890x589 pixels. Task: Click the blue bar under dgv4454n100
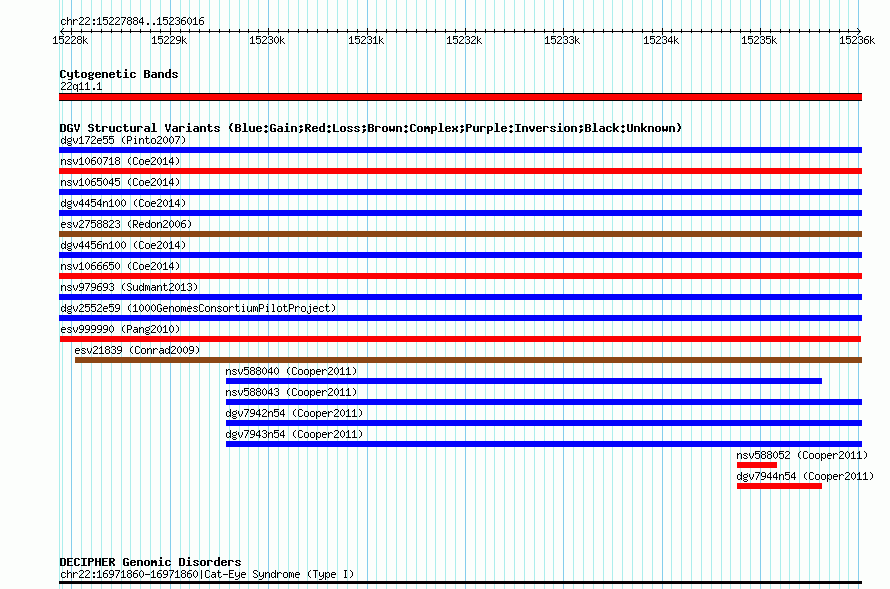tap(460, 213)
